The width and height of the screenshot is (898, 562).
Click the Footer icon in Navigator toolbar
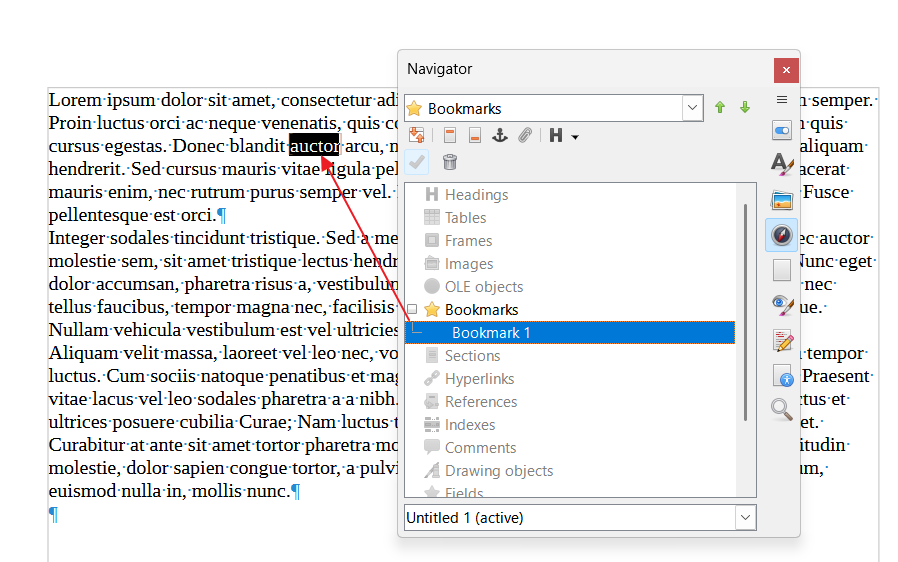tap(474, 136)
